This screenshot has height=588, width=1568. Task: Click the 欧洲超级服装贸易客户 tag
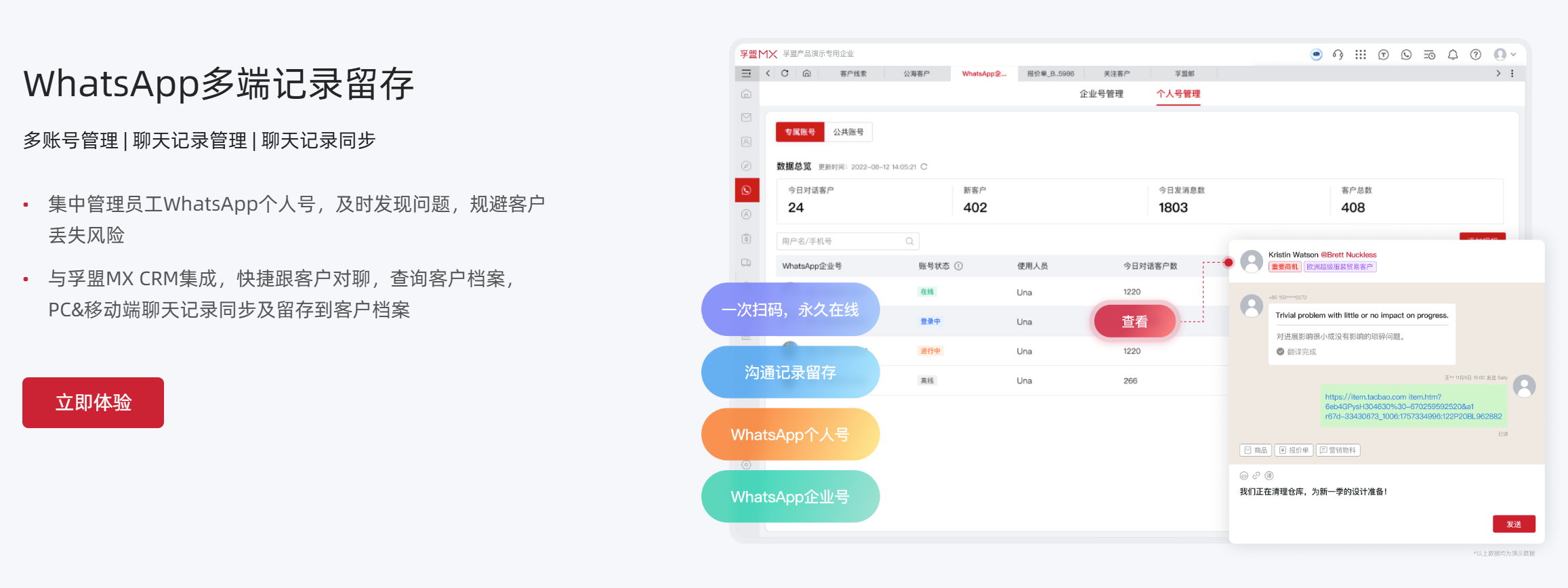tap(1340, 267)
